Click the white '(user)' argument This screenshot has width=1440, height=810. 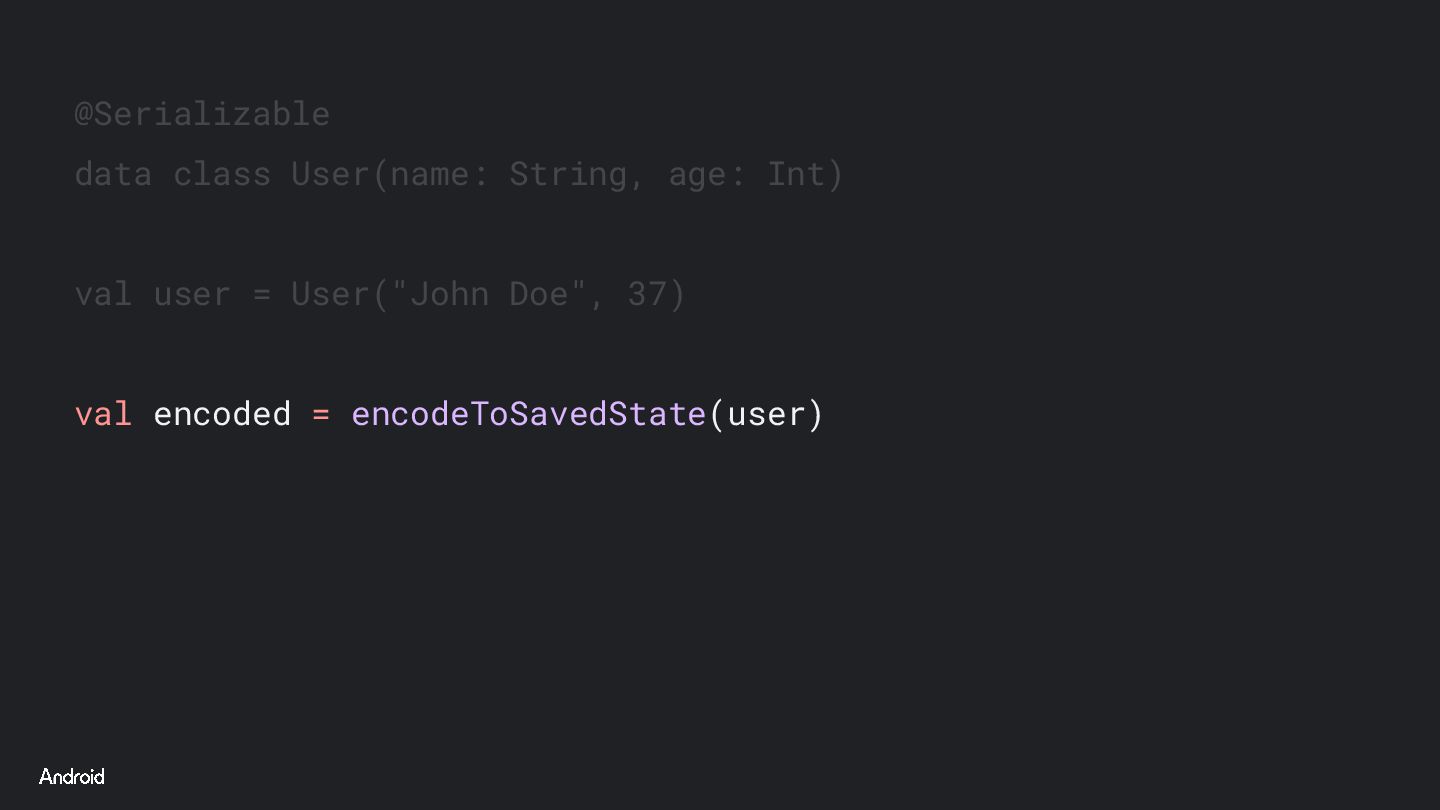[x=766, y=414]
